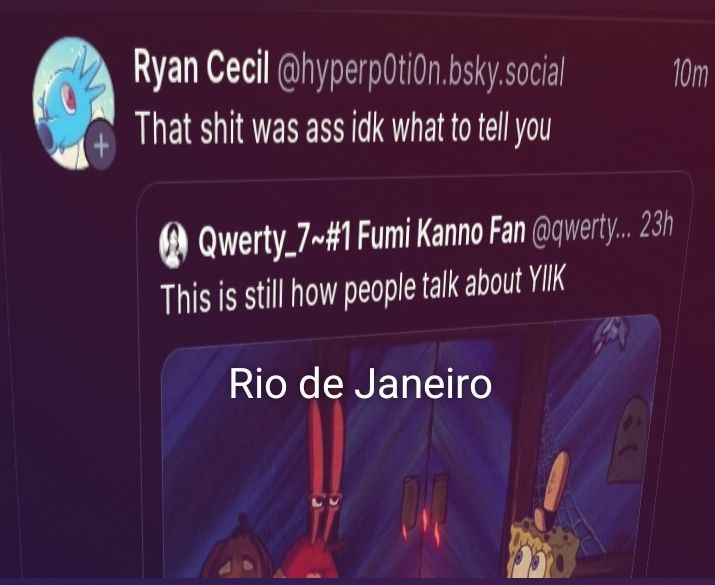Image resolution: width=715 pixels, height=585 pixels.
Task: Open the Ryan Cecil display name
Action: 201,67
